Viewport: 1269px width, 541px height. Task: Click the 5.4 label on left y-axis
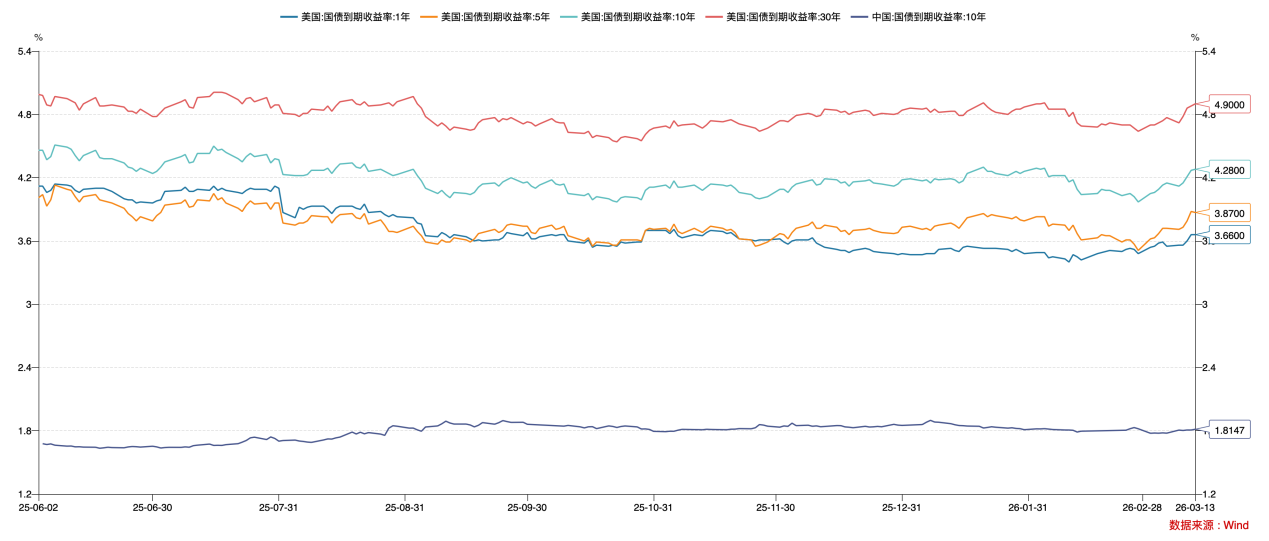click(x=25, y=51)
